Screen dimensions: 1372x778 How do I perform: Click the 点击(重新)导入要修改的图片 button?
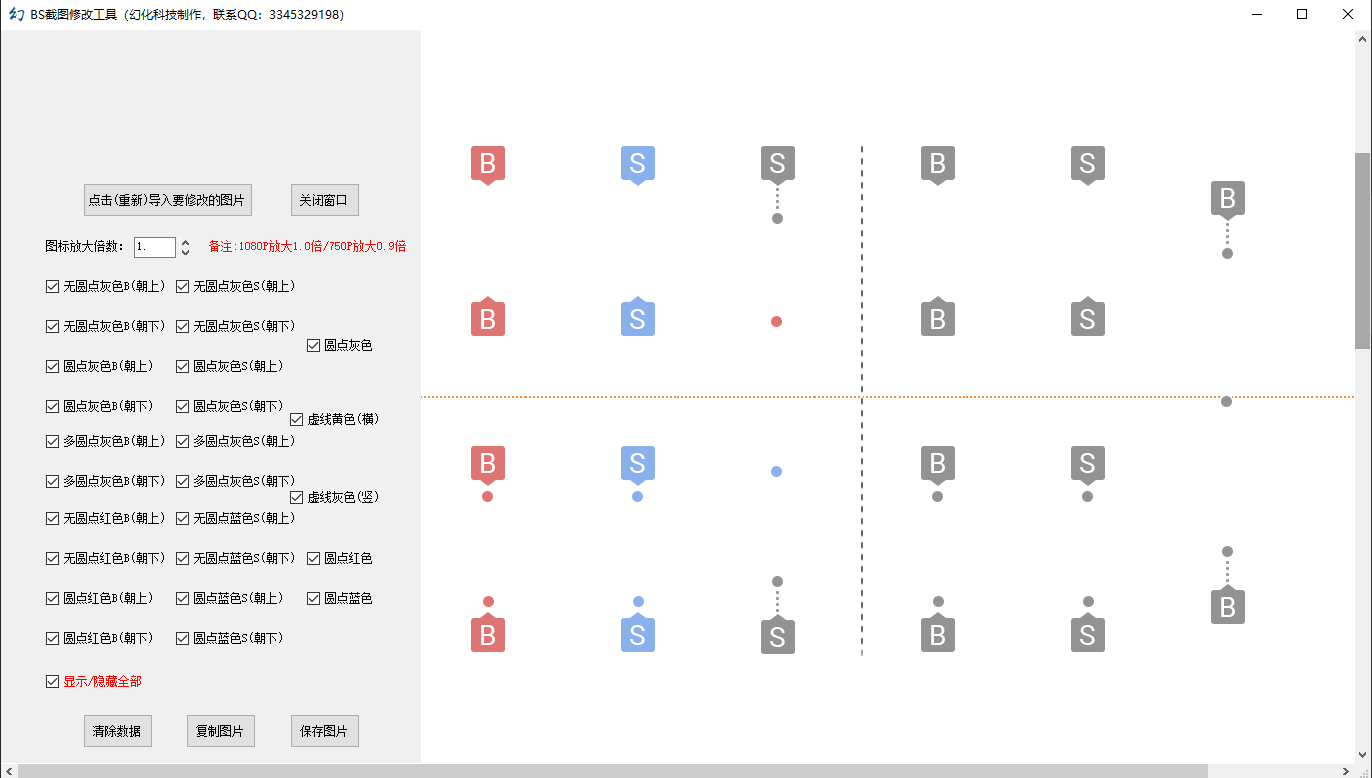pos(167,200)
